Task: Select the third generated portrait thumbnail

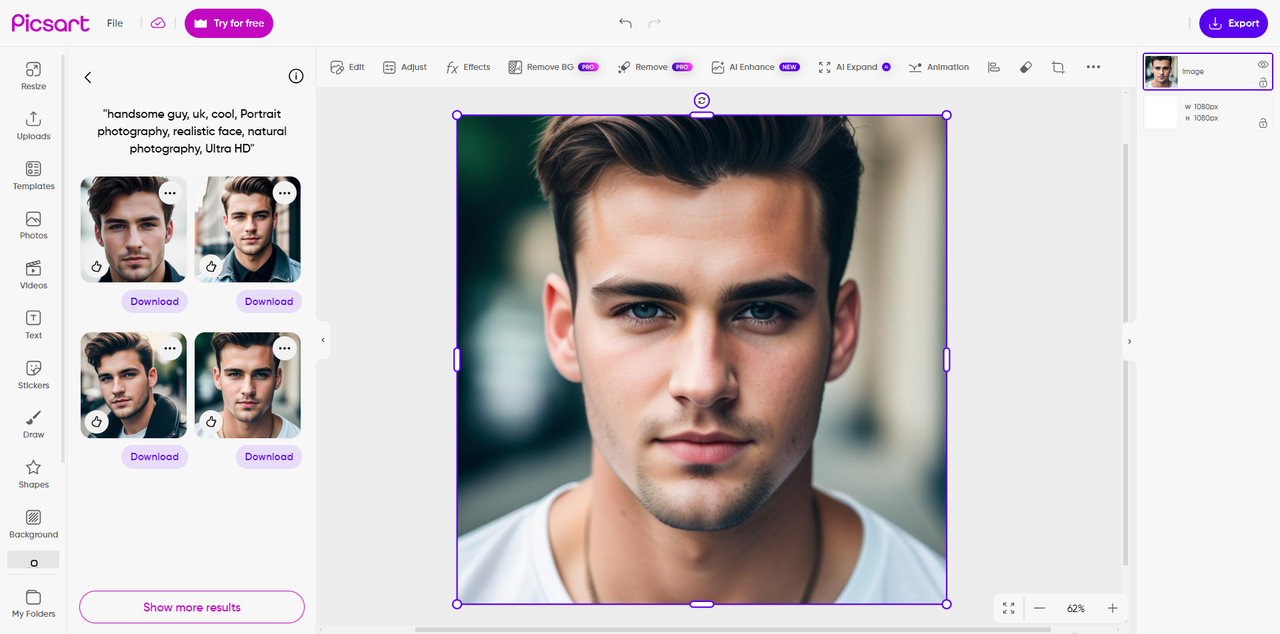Action: pos(133,385)
